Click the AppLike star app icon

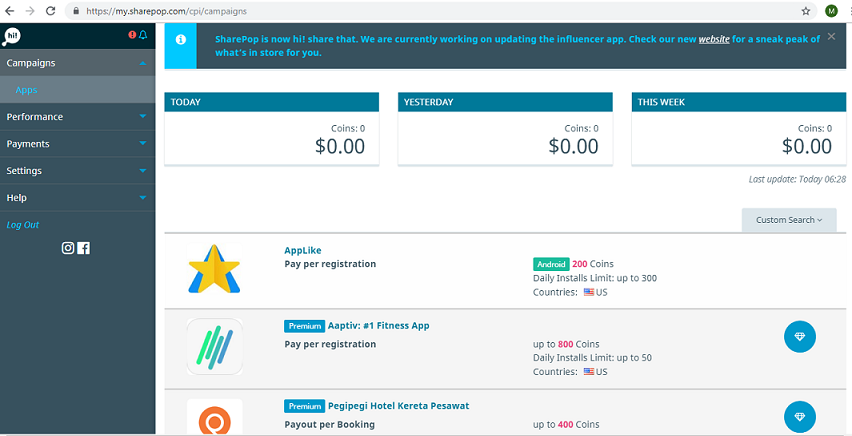click(x=214, y=269)
